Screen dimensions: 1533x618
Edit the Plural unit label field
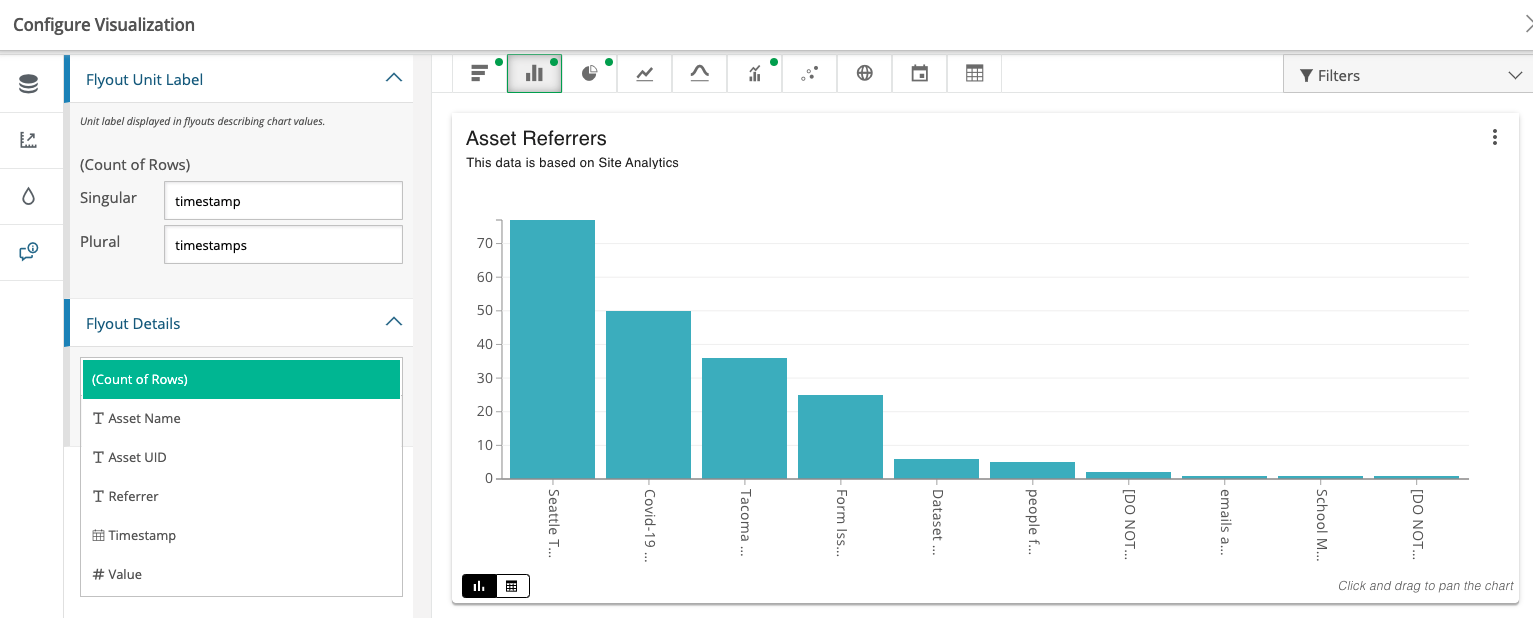pyautogui.click(x=283, y=245)
